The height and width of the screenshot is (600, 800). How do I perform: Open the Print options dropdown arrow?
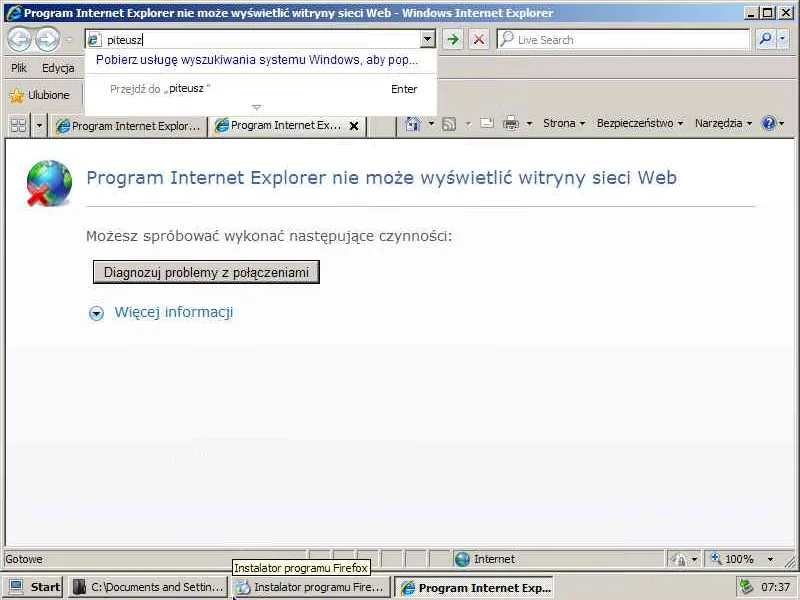(529, 123)
